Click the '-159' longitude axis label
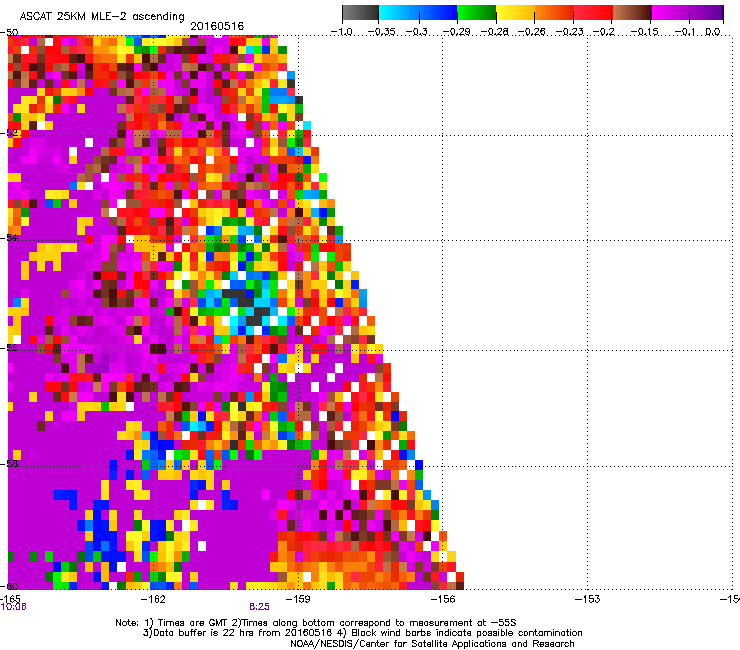 tap(298, 599)
